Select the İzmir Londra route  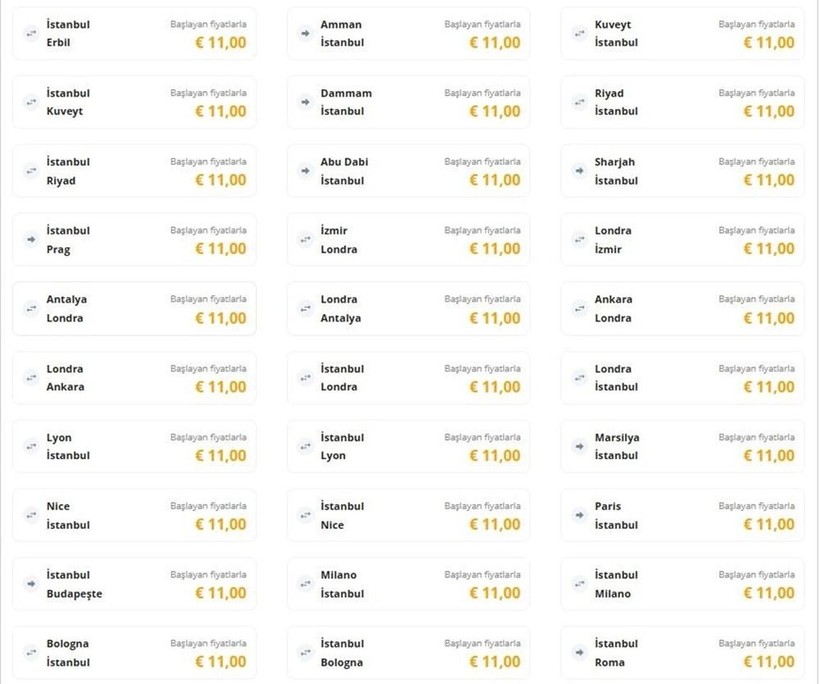(339, 240)
